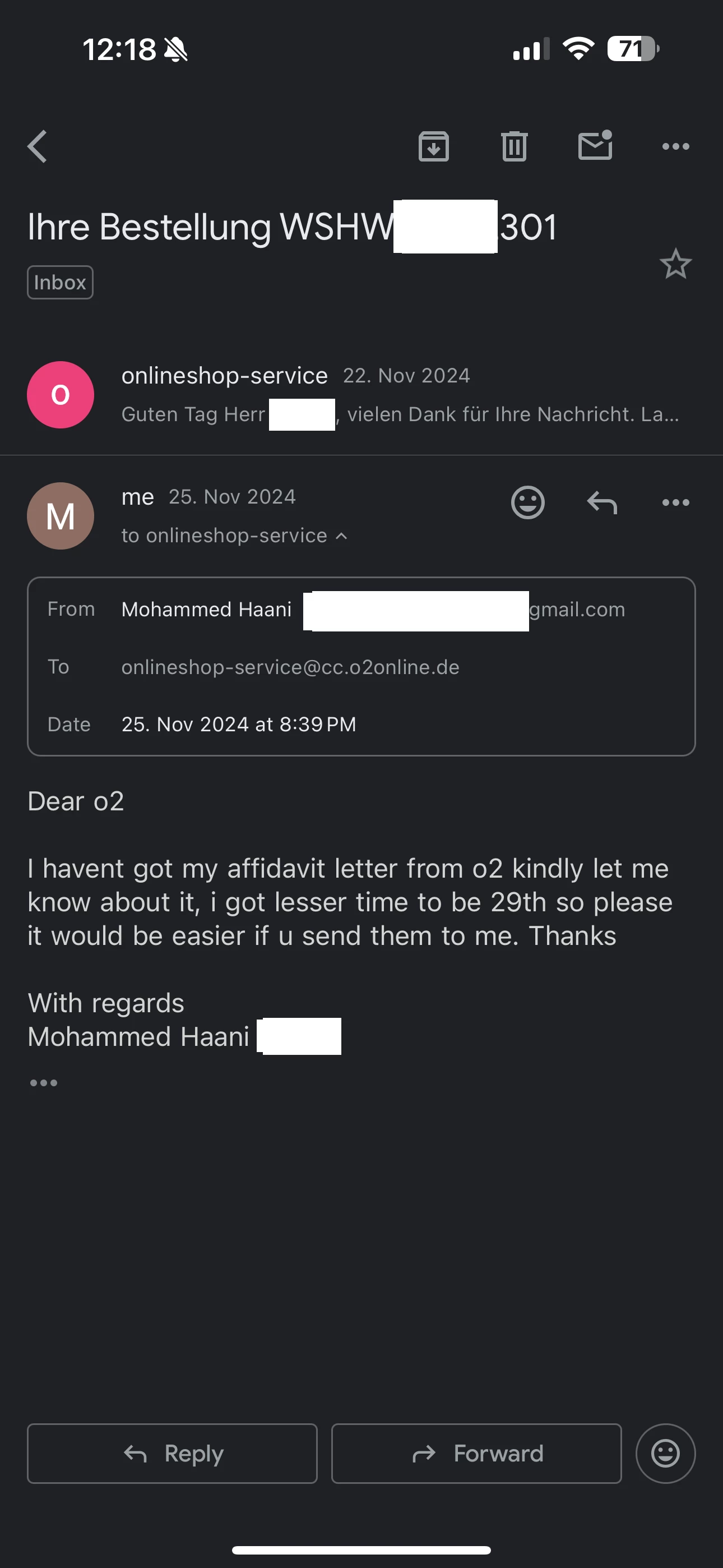Tap the onlineshop-service pink avatar
This screenshot has width=723, height=1568.
(61, 395)
